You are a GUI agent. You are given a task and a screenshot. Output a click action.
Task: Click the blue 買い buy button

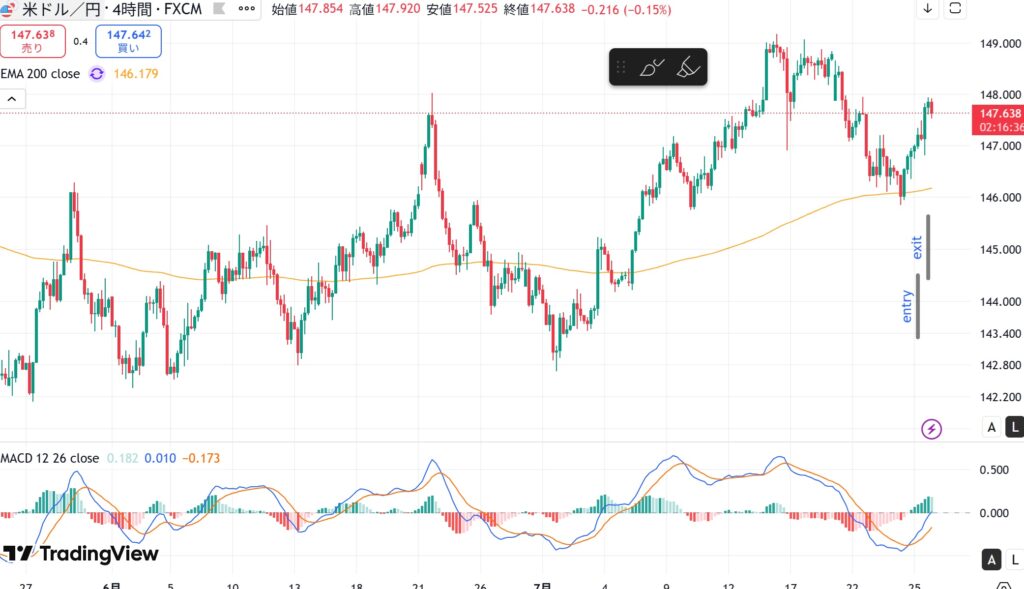[x=129, y=40]
